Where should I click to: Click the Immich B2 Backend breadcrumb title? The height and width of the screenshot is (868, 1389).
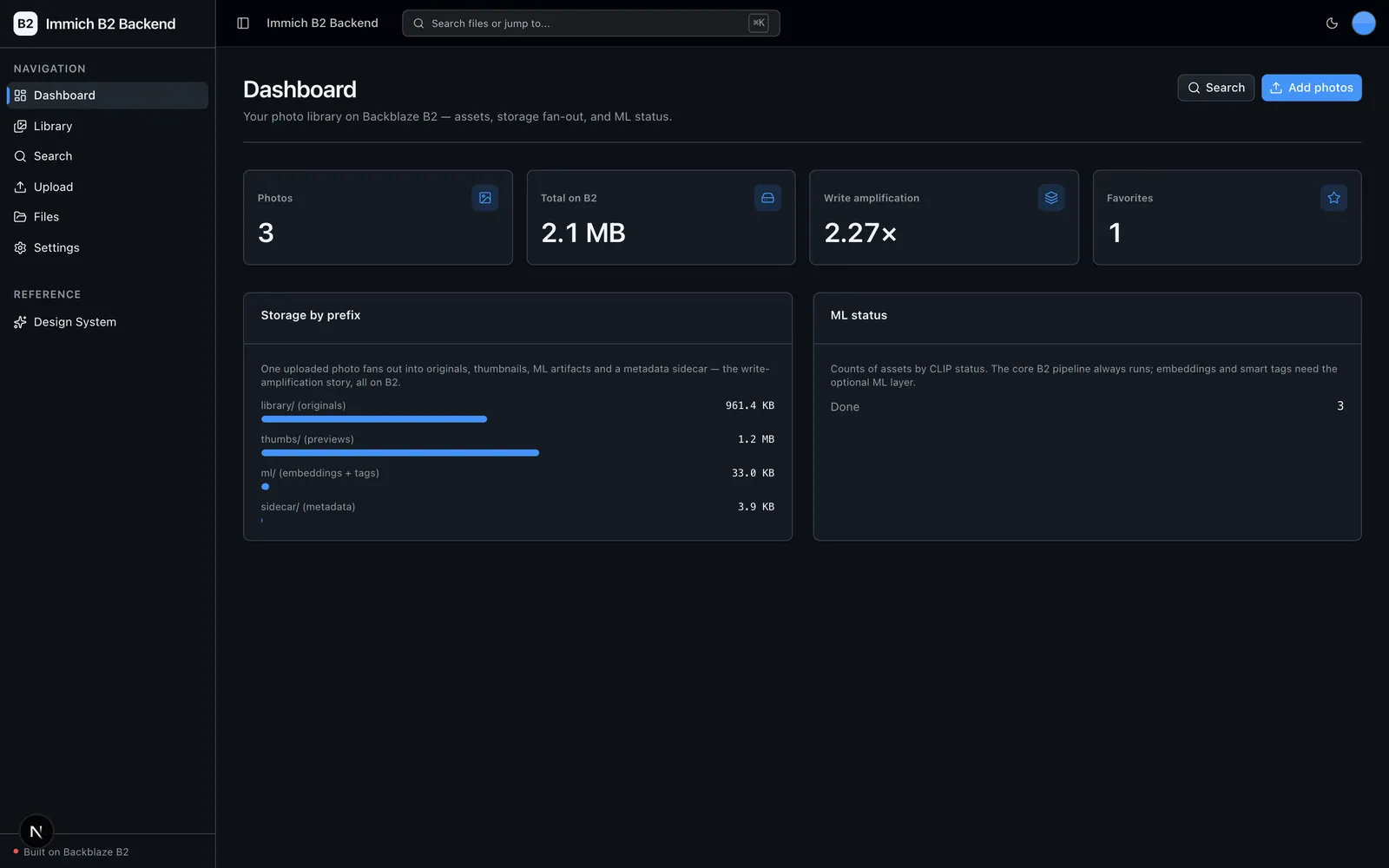[x=322, y=23]
